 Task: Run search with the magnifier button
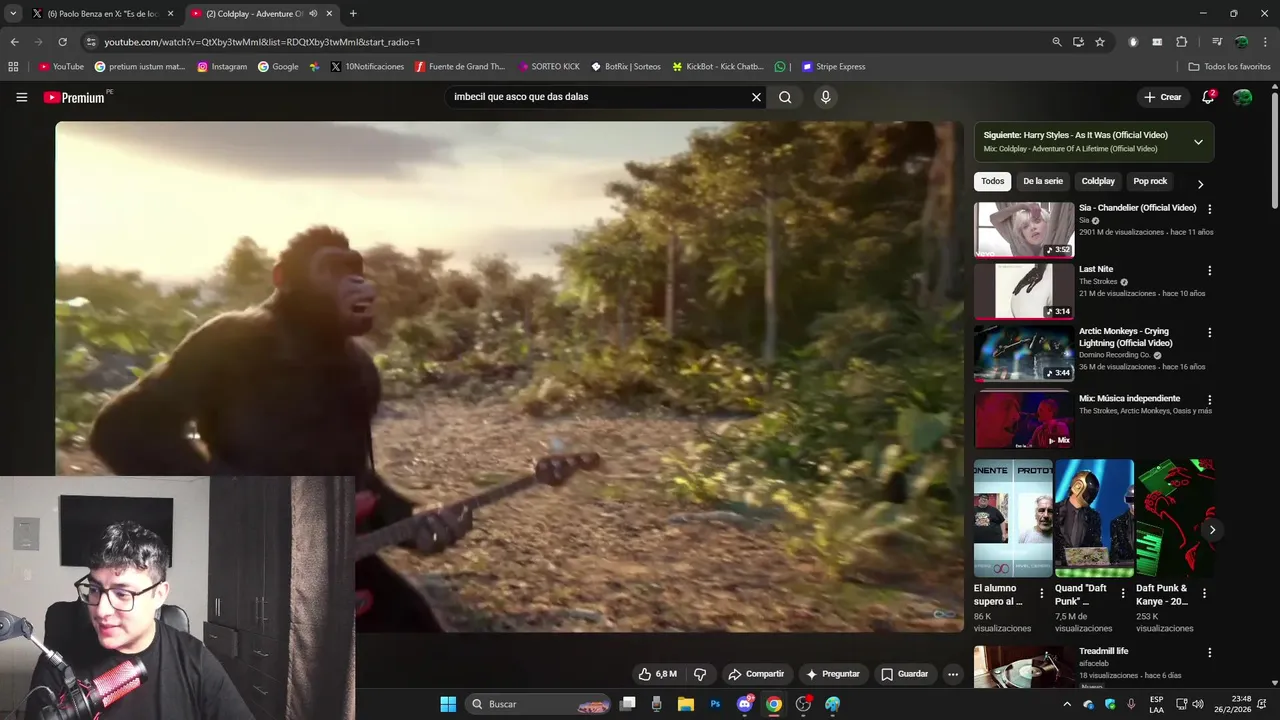tap(785, 97)
